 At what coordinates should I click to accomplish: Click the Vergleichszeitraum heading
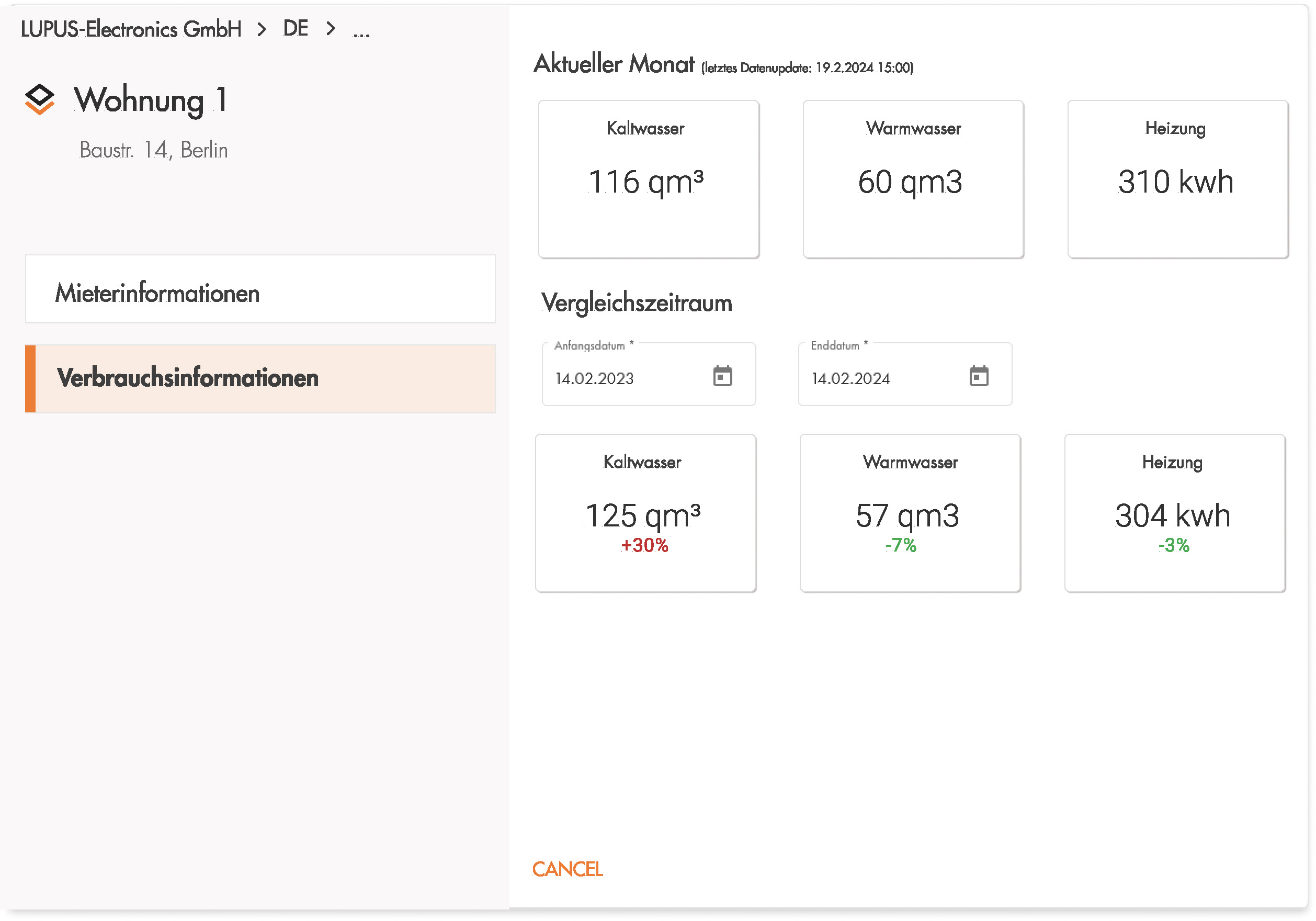pos(637,303)
